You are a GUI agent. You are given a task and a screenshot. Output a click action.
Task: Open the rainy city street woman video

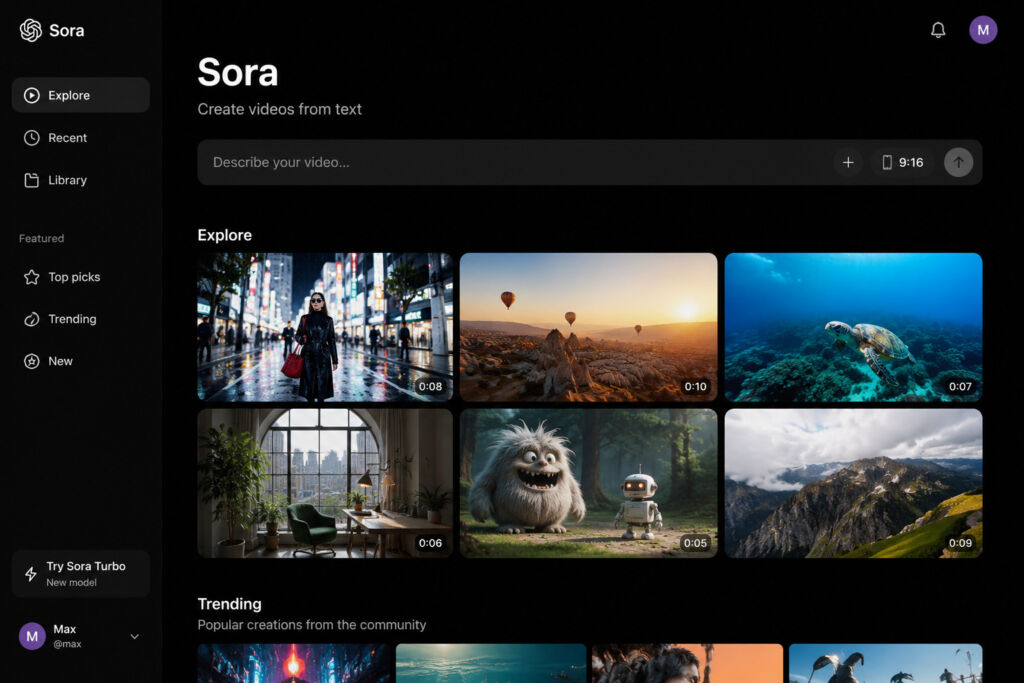[x=325, y=327]
